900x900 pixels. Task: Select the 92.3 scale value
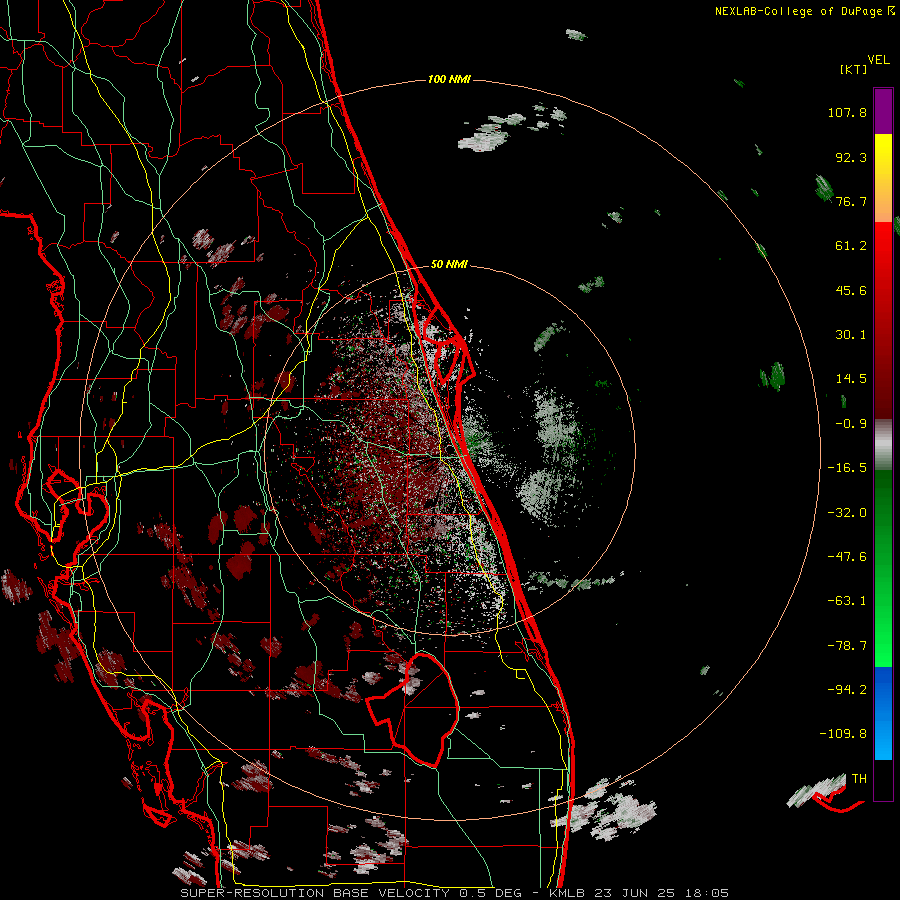pos(851,157)
